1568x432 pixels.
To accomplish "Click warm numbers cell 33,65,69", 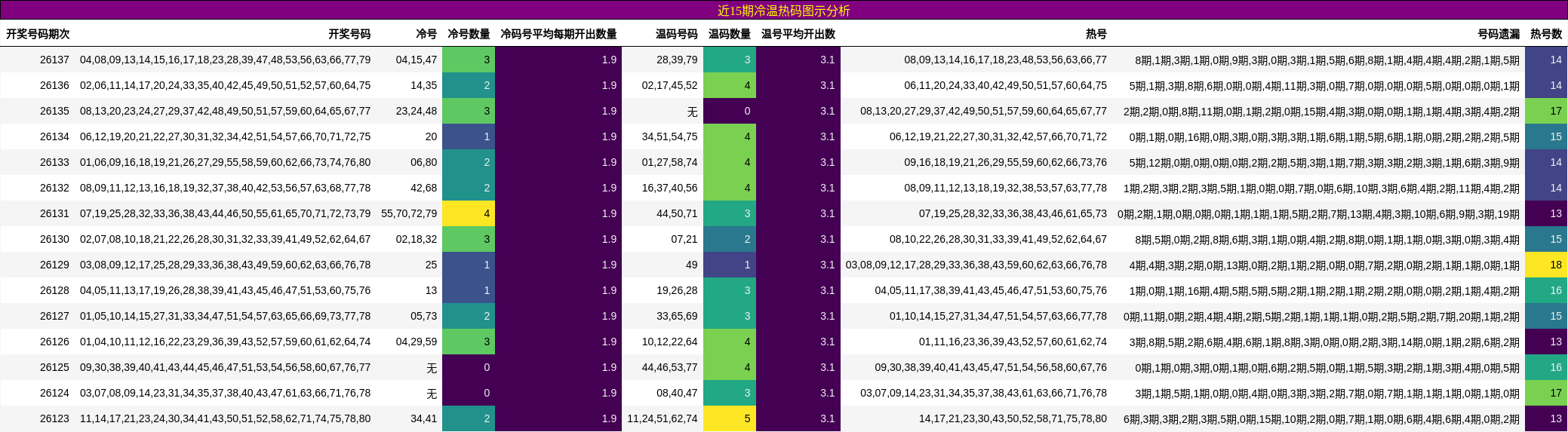I will pos(677,316).
